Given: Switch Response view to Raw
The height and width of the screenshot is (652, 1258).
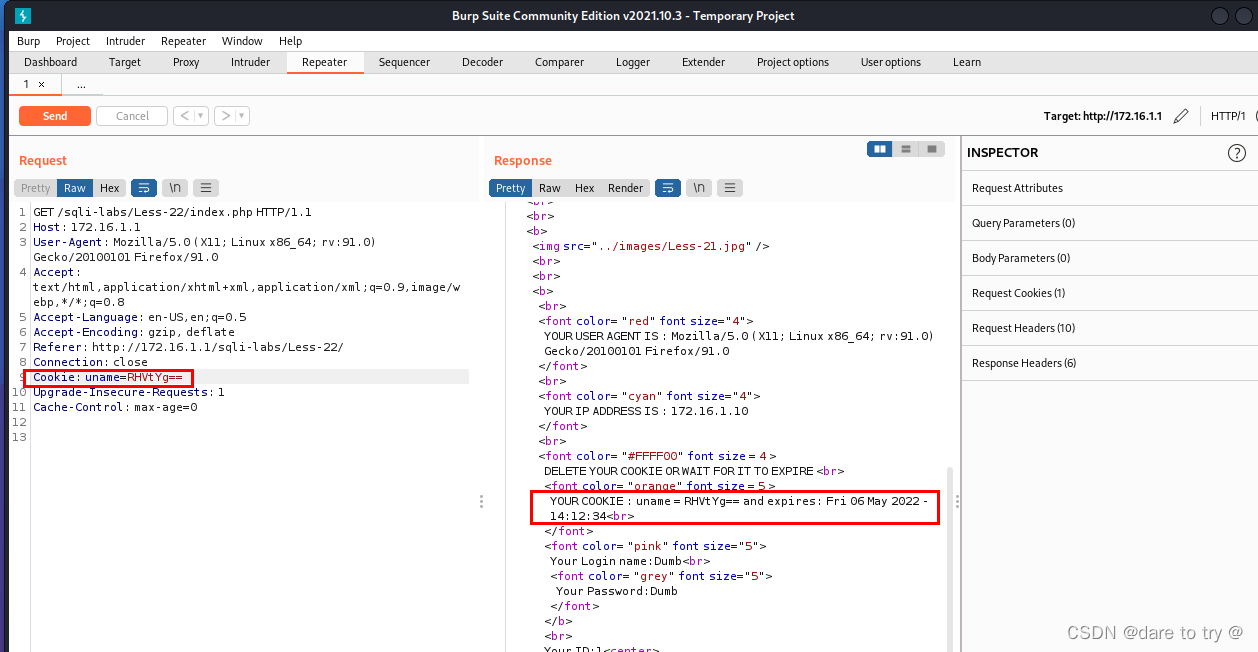Looking at the screenshot, I should tap(550, 188).
